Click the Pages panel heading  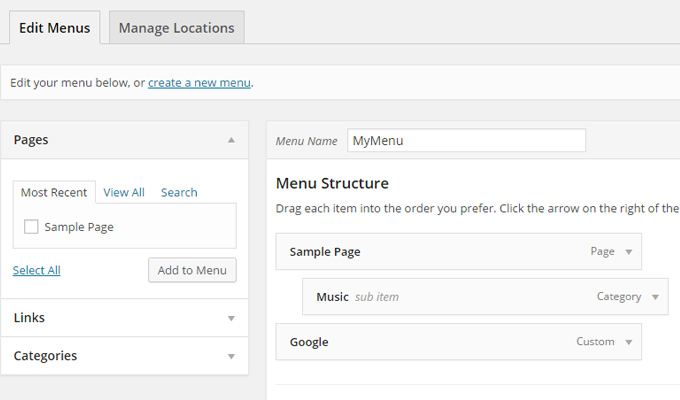pos(31,140)
